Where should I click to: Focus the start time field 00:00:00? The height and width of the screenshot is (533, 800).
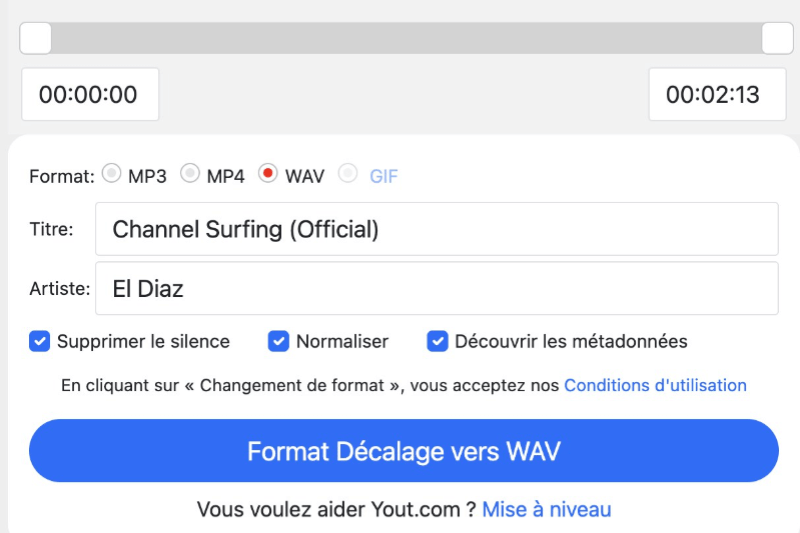(90, 95)
